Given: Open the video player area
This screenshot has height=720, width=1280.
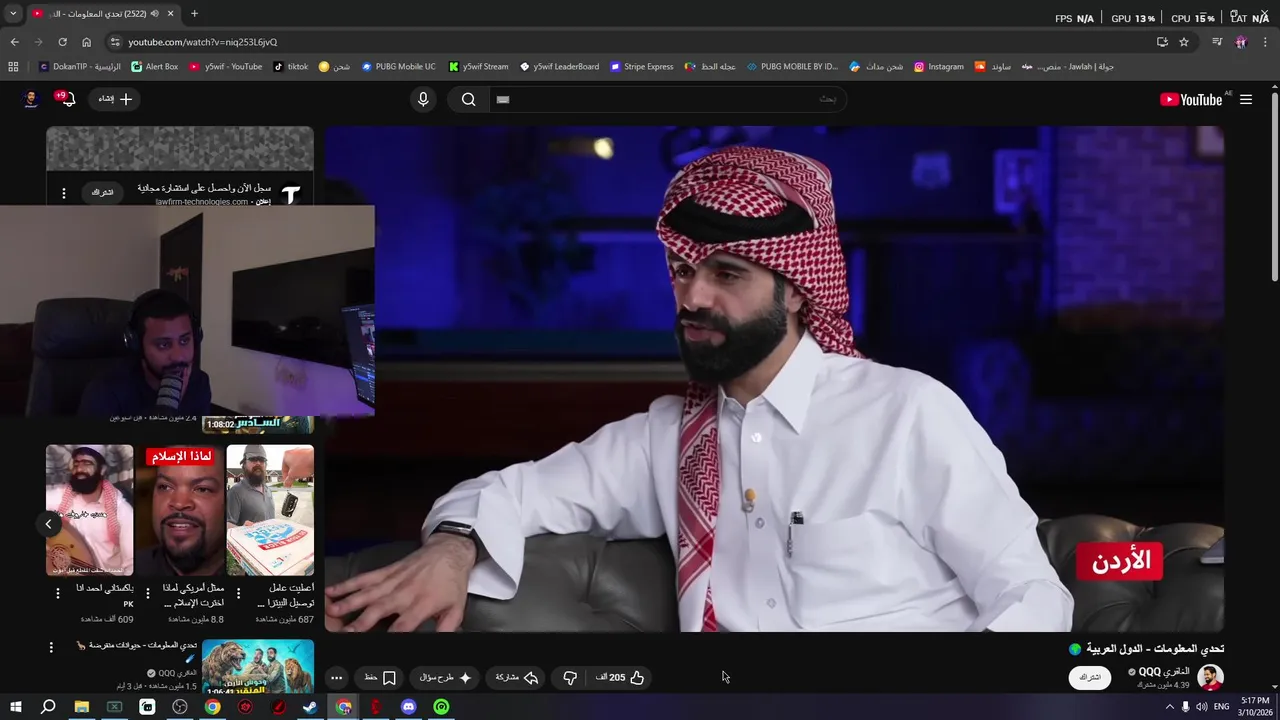Looking at the screenshot, I should [774, 378].
